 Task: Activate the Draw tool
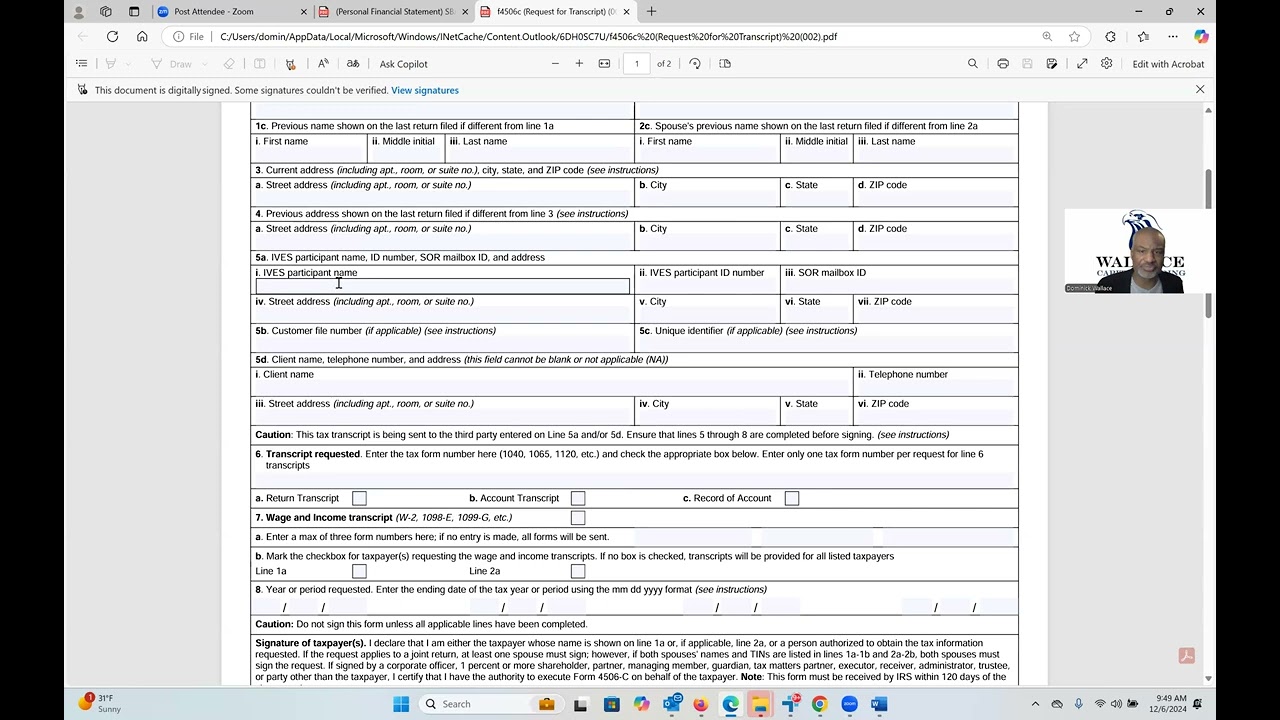pos(172,64)
